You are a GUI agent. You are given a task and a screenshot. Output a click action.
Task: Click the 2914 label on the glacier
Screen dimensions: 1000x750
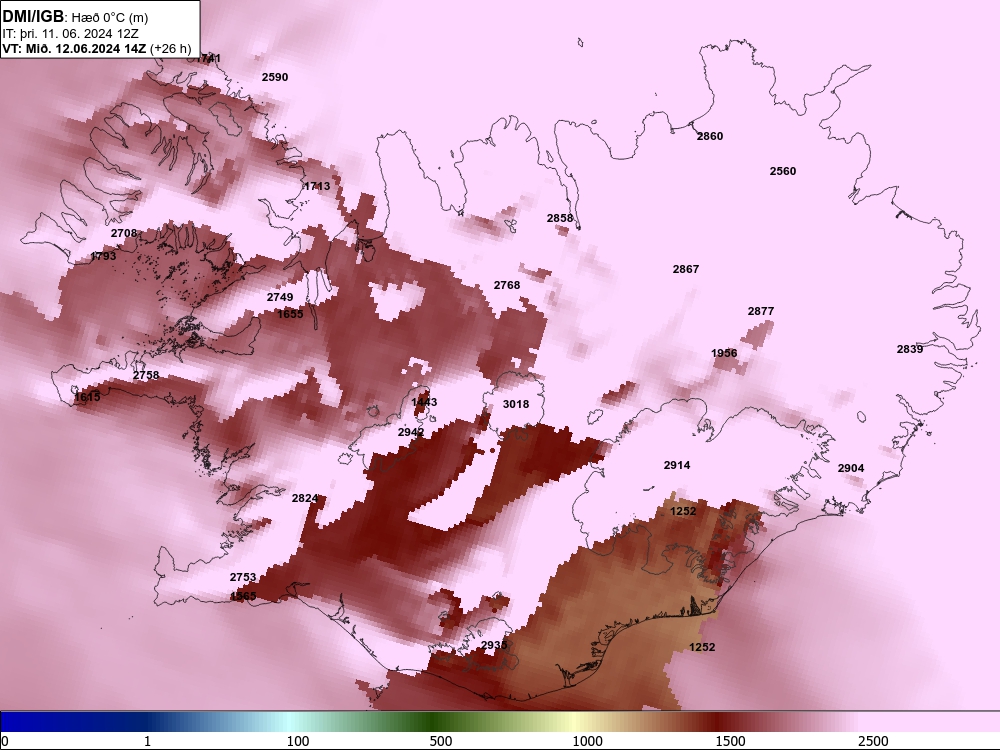click(677, 466)
